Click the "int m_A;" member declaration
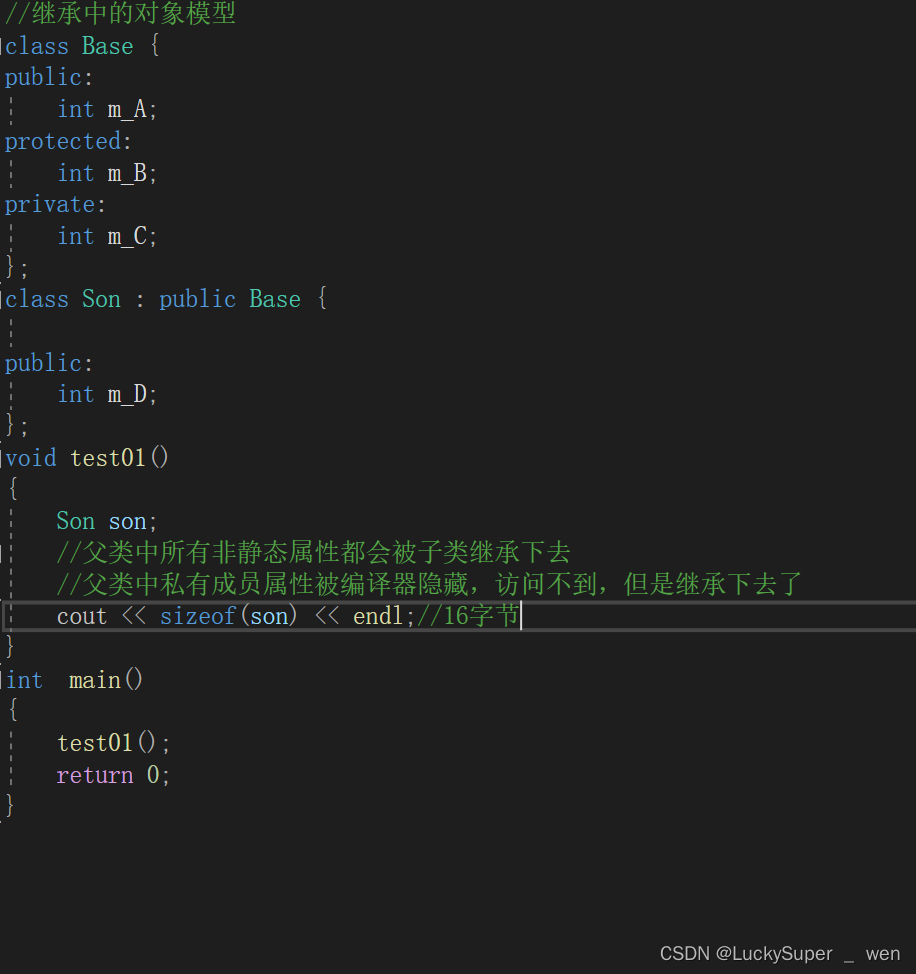Screen dimensions: 916x974 tap(107, 109)
